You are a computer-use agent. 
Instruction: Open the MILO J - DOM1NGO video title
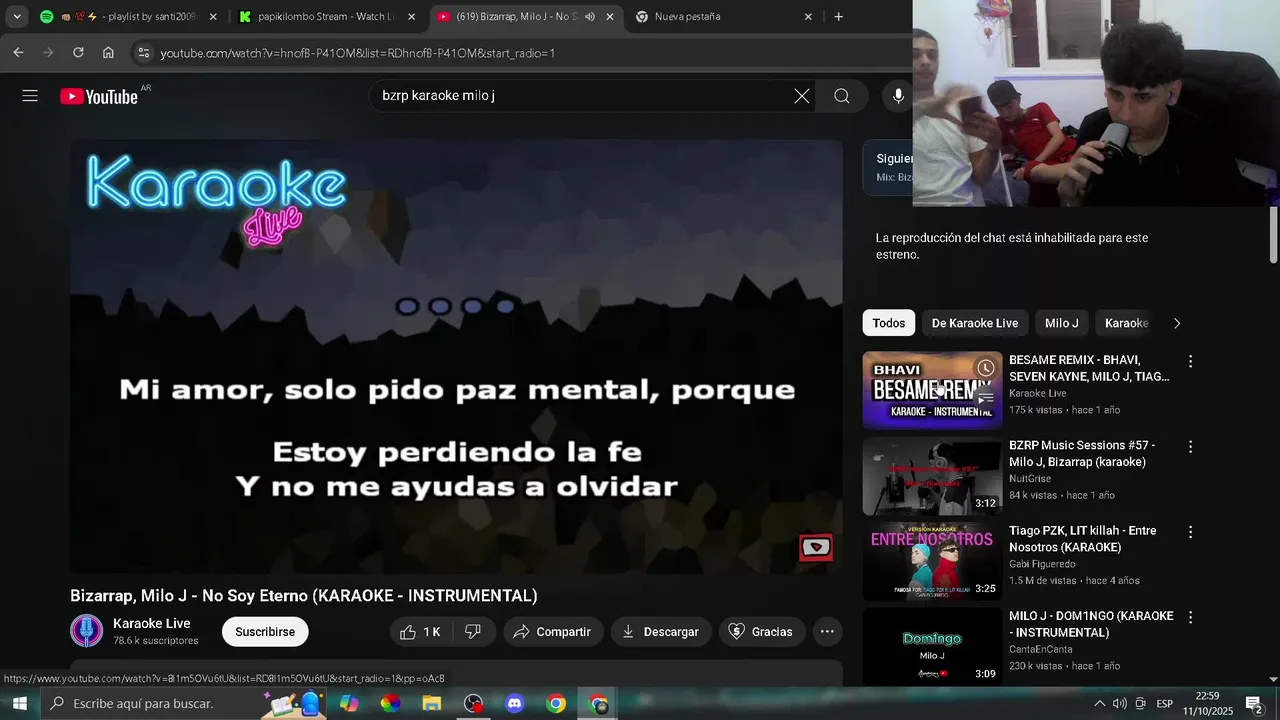[x=1091, y=624]
